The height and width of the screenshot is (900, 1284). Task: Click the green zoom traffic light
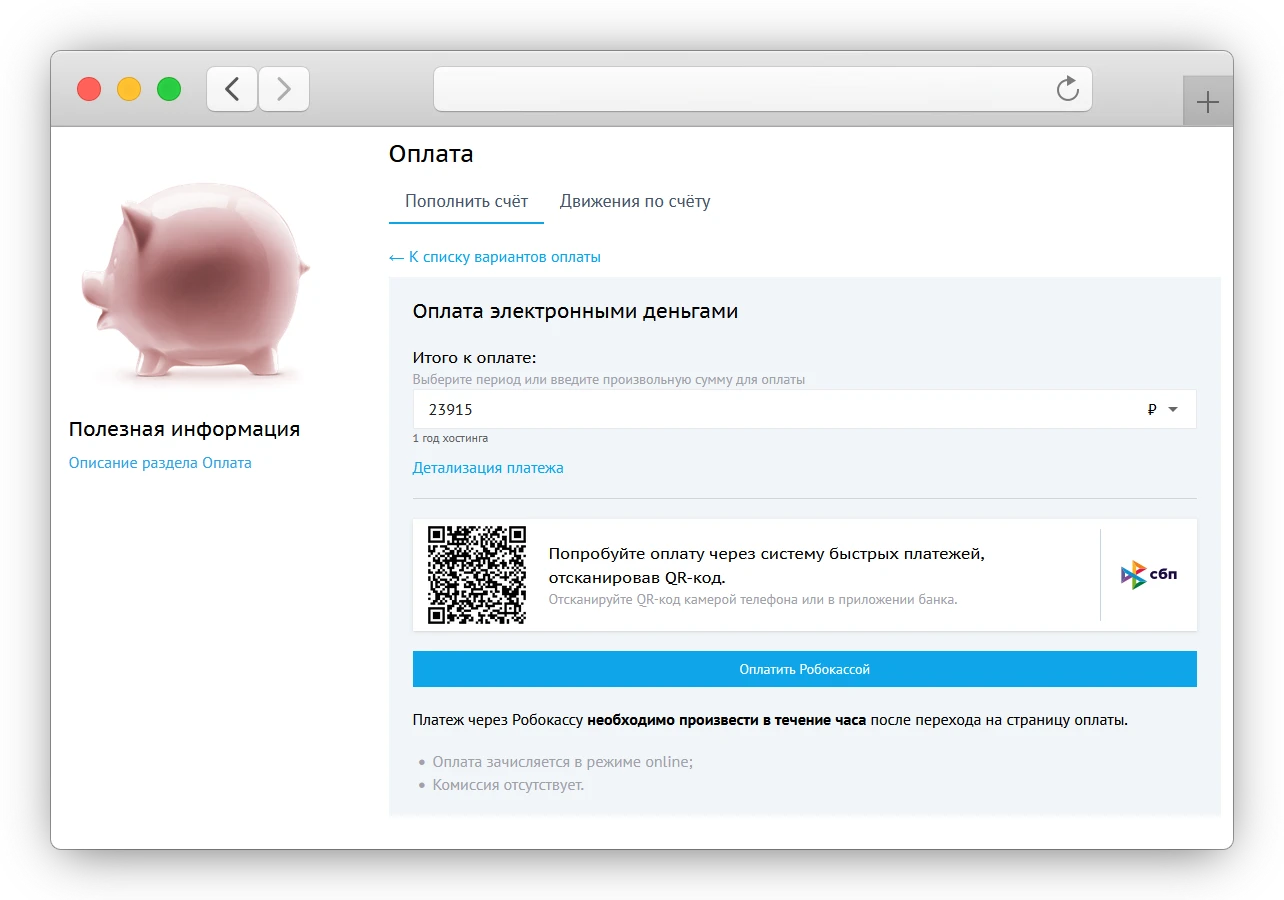(169, 89)
